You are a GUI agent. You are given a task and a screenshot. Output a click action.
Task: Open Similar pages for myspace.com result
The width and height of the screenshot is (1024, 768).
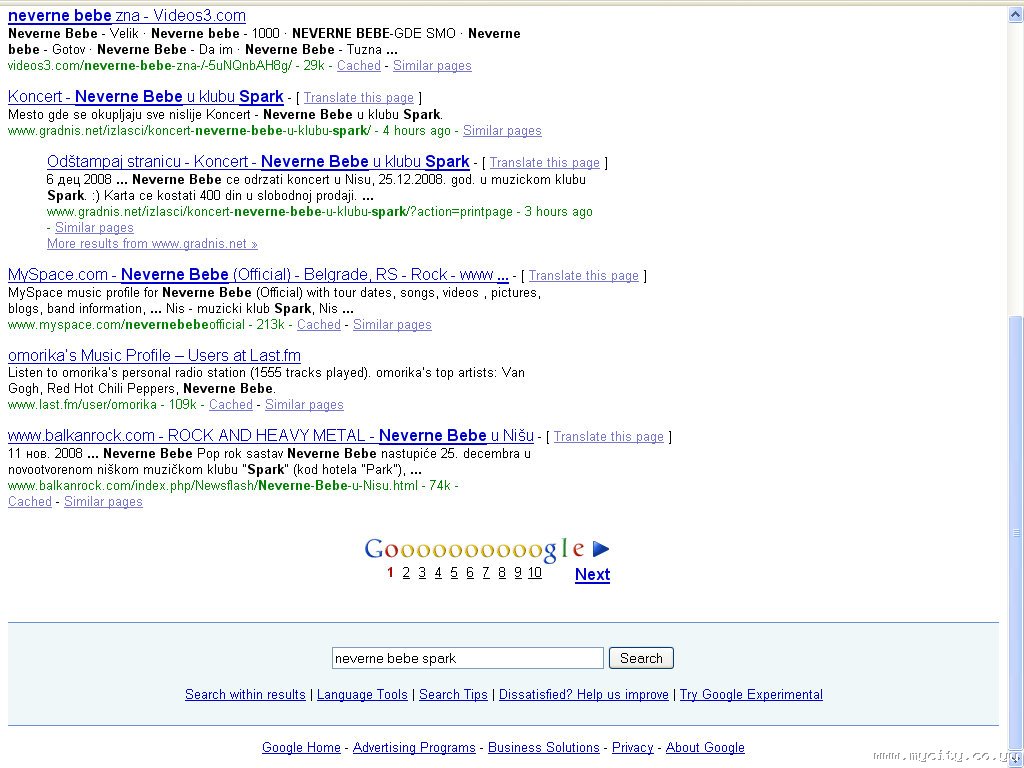click(392, 325)
